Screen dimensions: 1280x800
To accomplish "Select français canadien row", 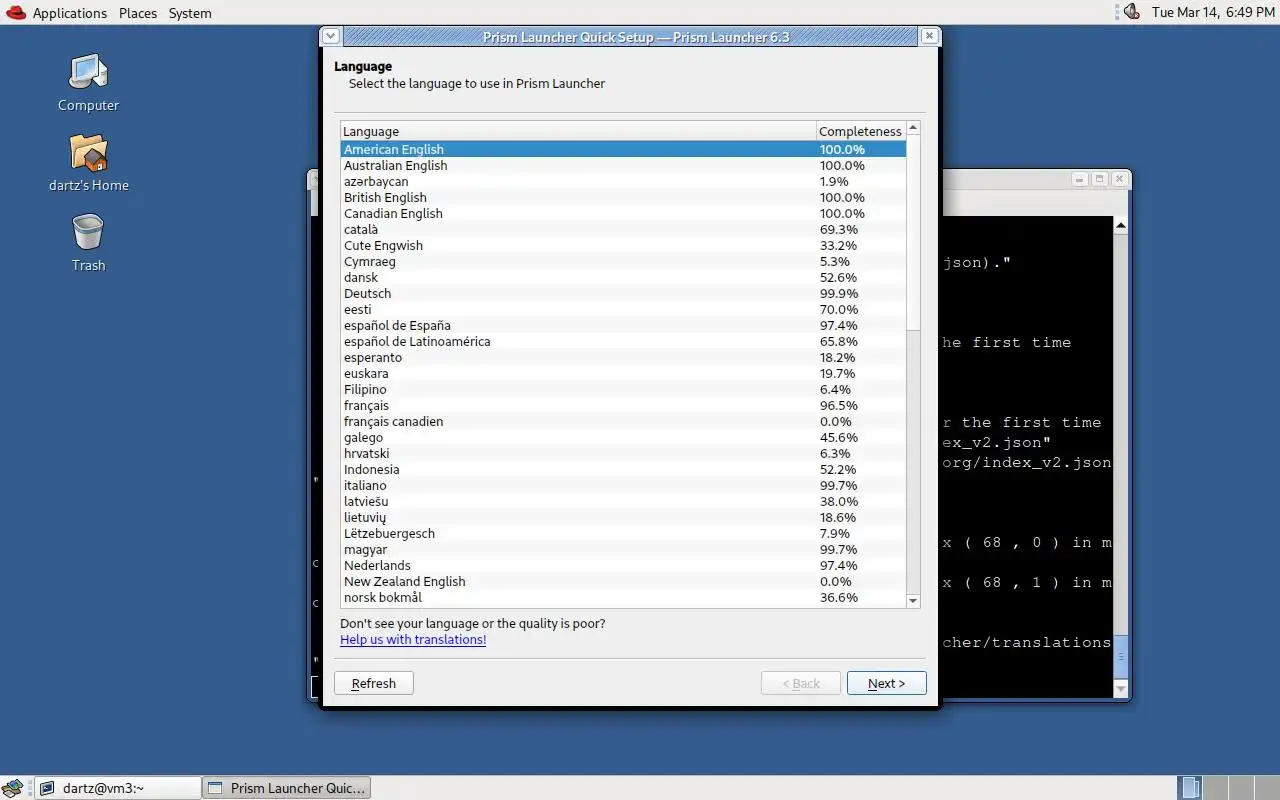I will coord(623,421).
